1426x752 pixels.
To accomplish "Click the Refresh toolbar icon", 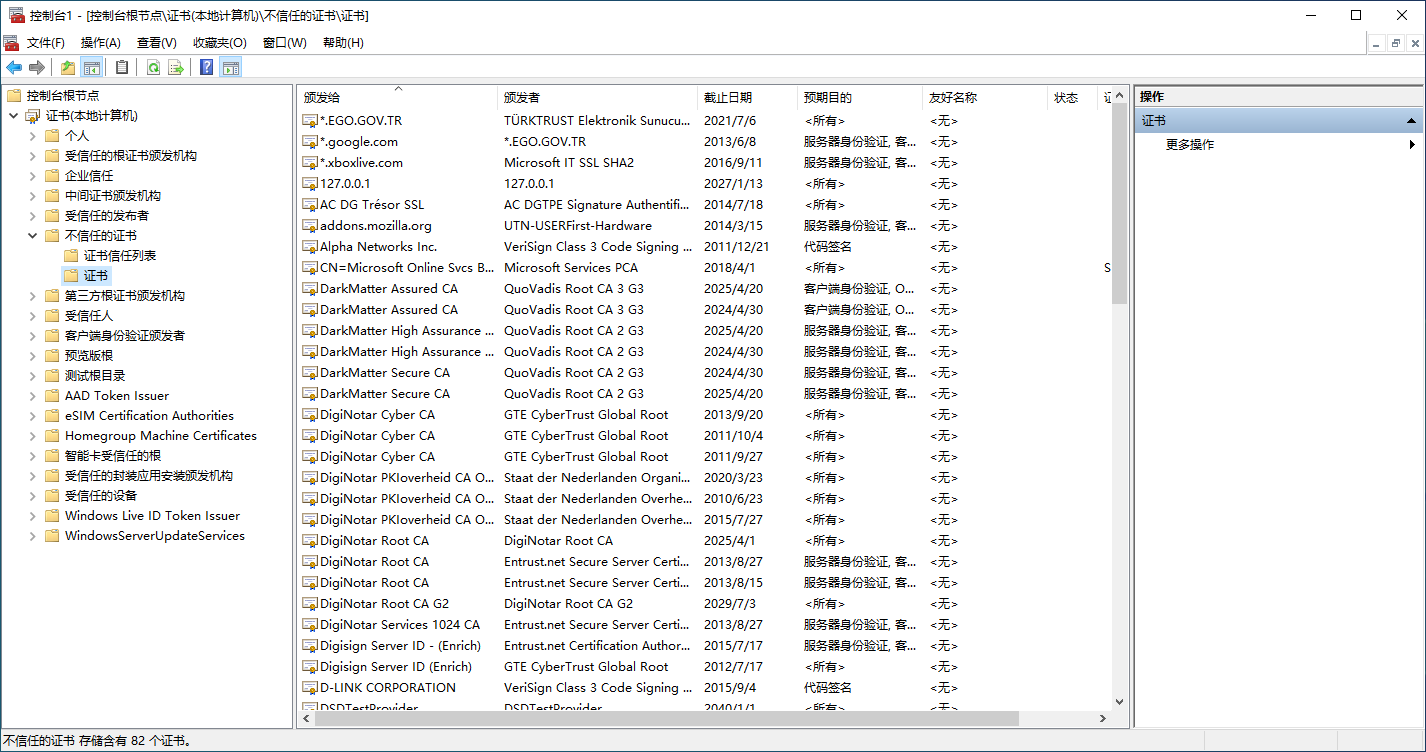I will (153, 67).
